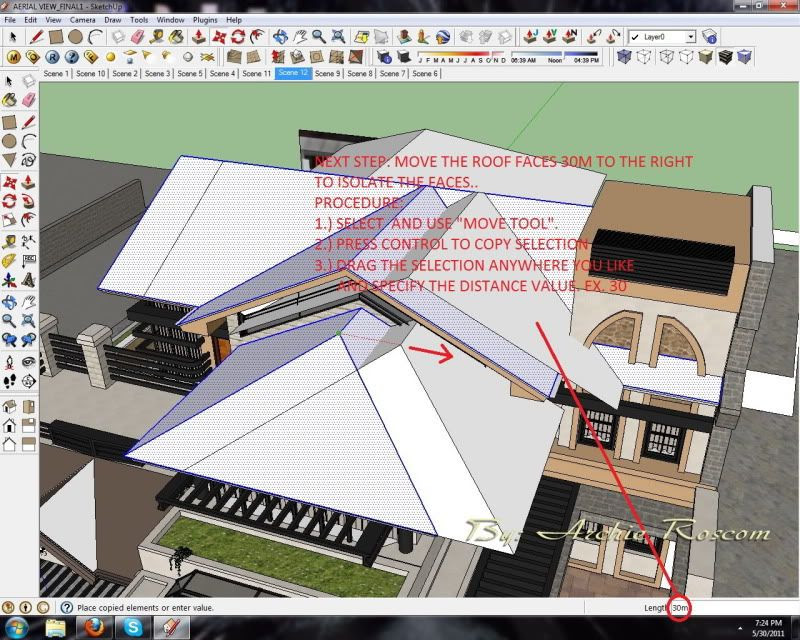The image size is (800, 640).
Task: Open Instructor help icon in status bar
Action: [66, 607]
